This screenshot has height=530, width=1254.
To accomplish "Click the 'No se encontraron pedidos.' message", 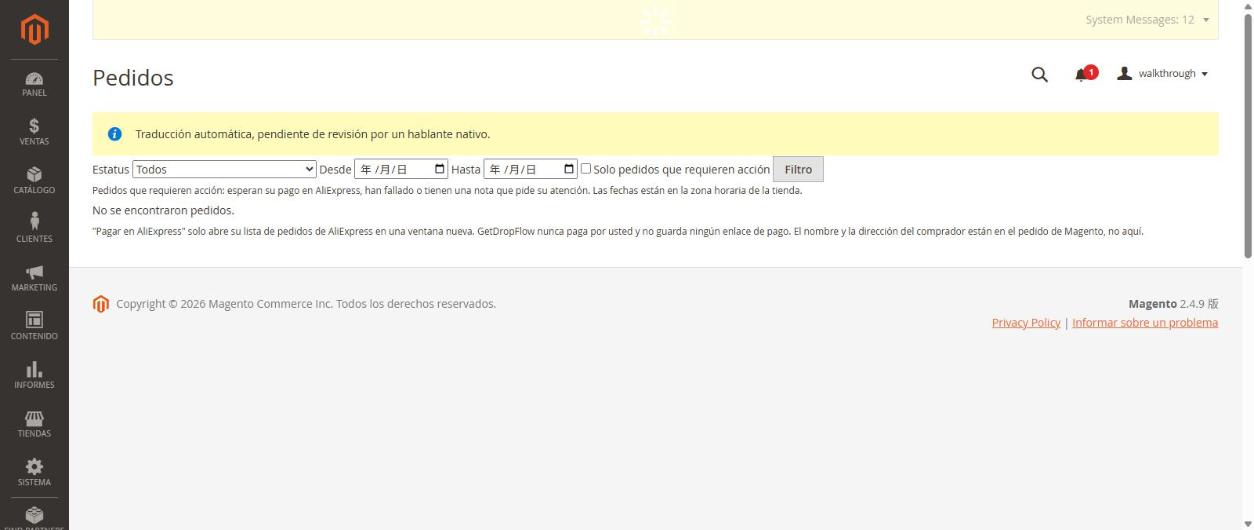I will (163, 210).
